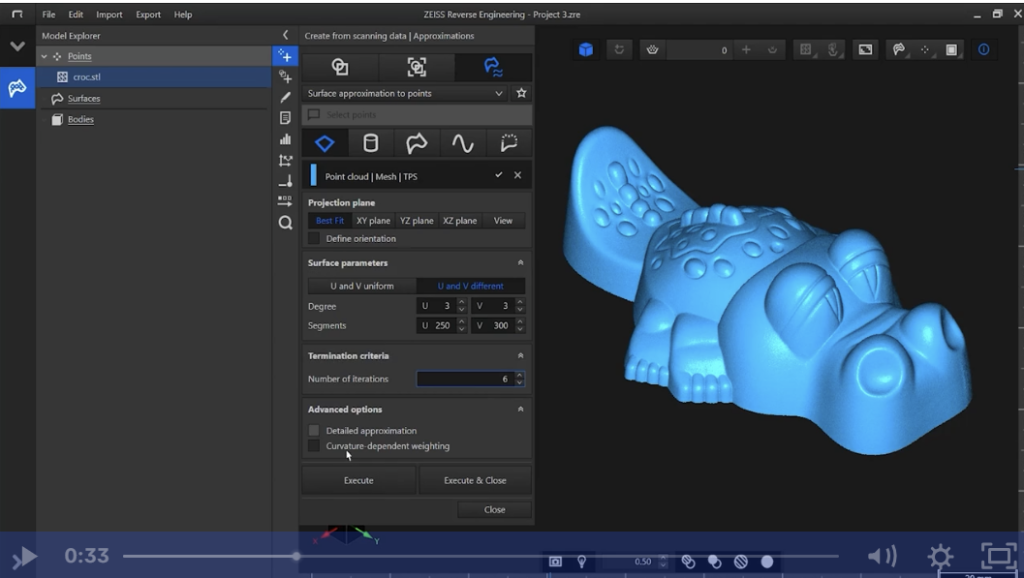This screenshot has width=1024, height=578.
Task: Select the Surface approximation tab icon
Action: pos(493,67)
